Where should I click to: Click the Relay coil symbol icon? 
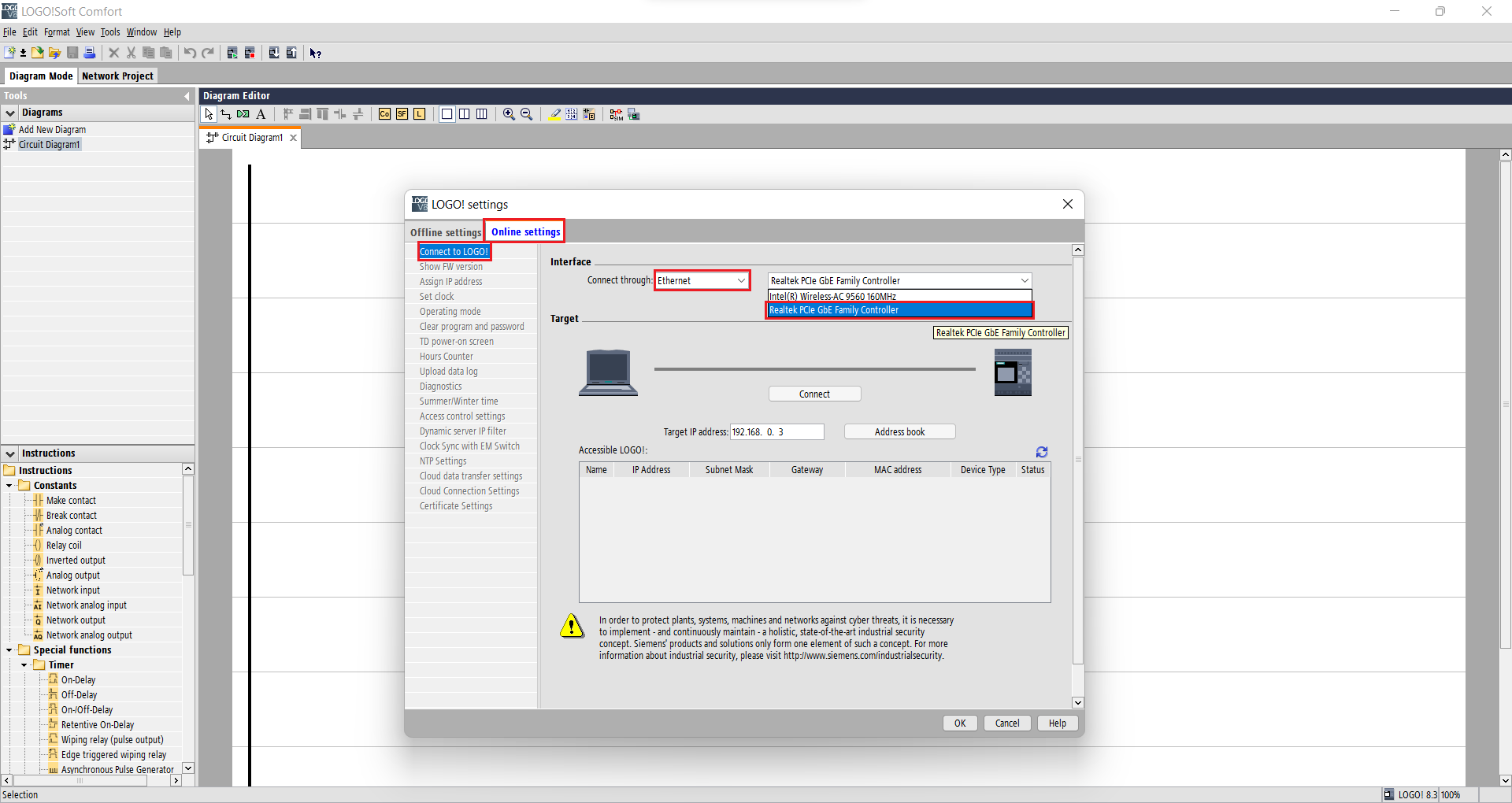click(38, 546)
